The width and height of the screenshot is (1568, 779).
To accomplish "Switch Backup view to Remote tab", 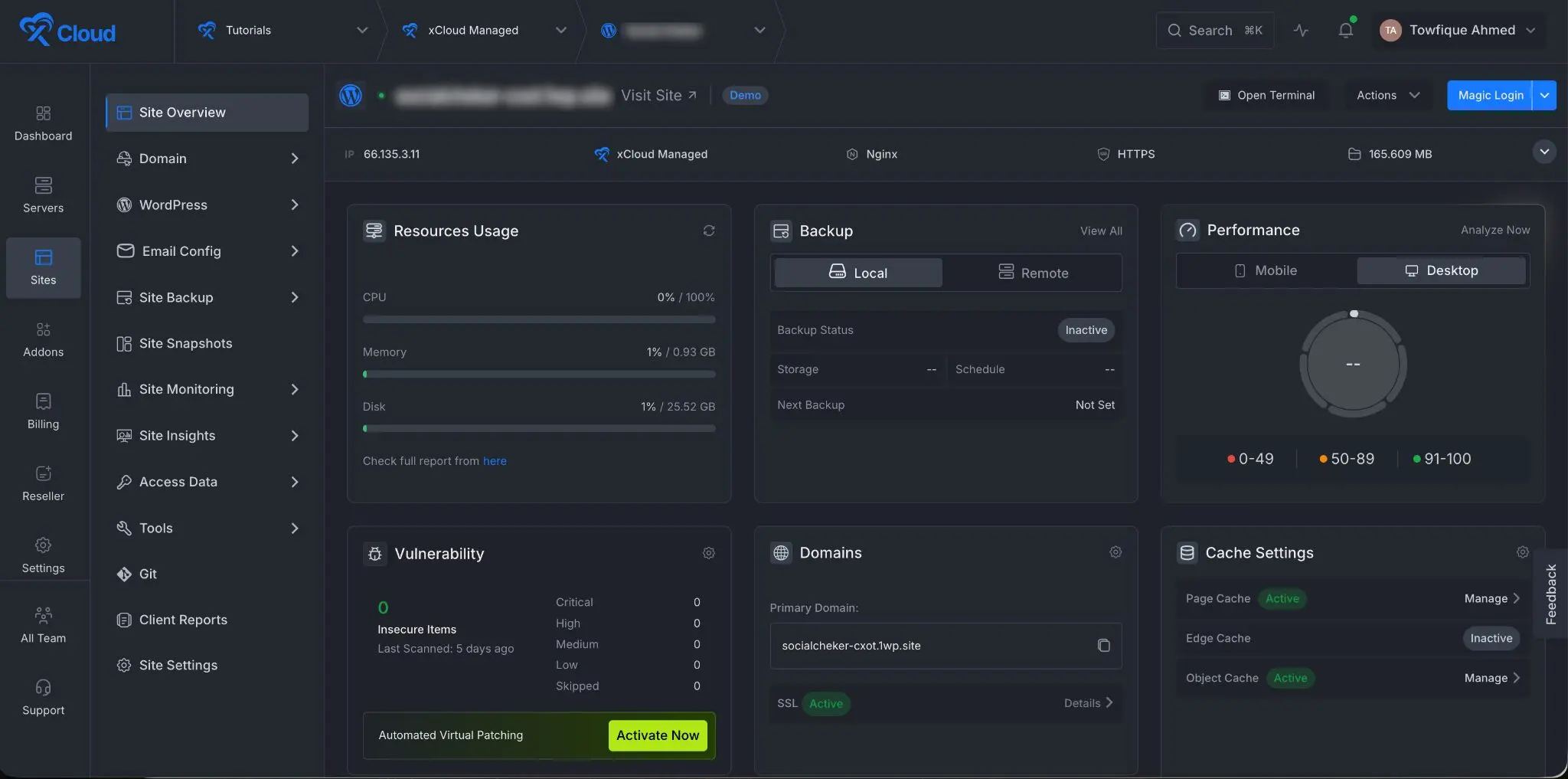I will tap(1033, 273).
